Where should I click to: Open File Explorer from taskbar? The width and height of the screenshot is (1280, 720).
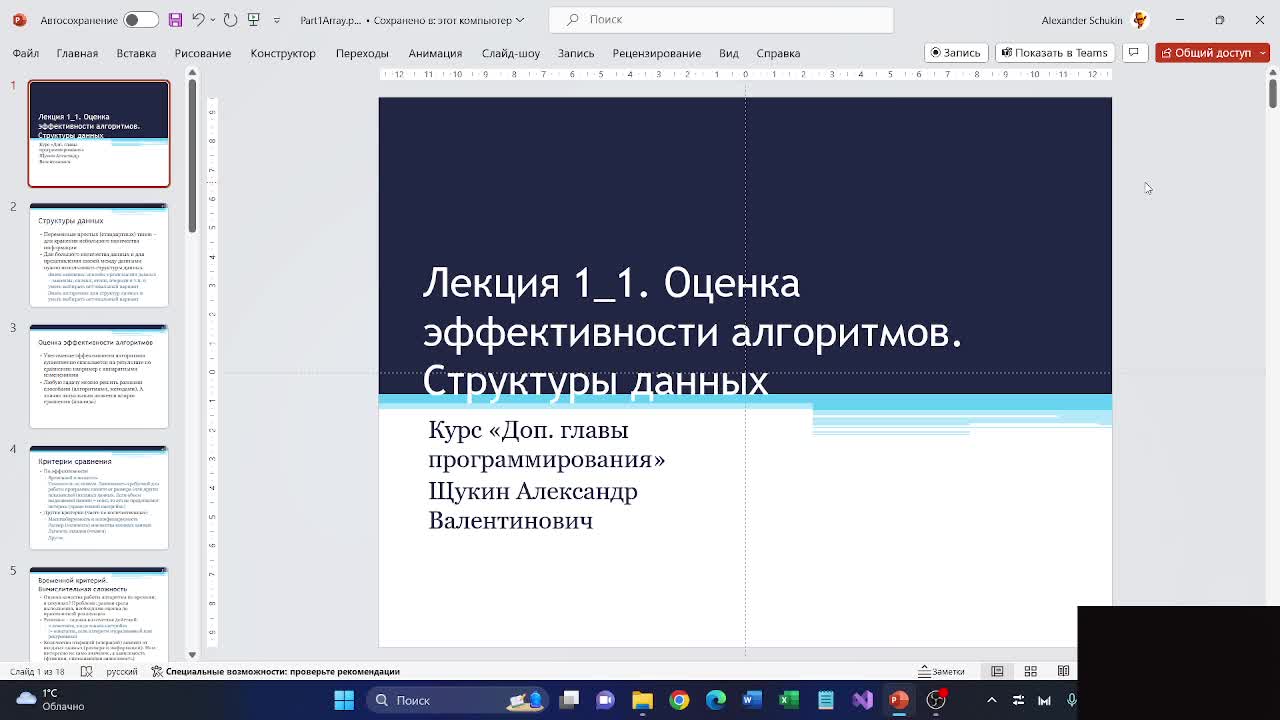pyautogui.click(x=642, y=700)
